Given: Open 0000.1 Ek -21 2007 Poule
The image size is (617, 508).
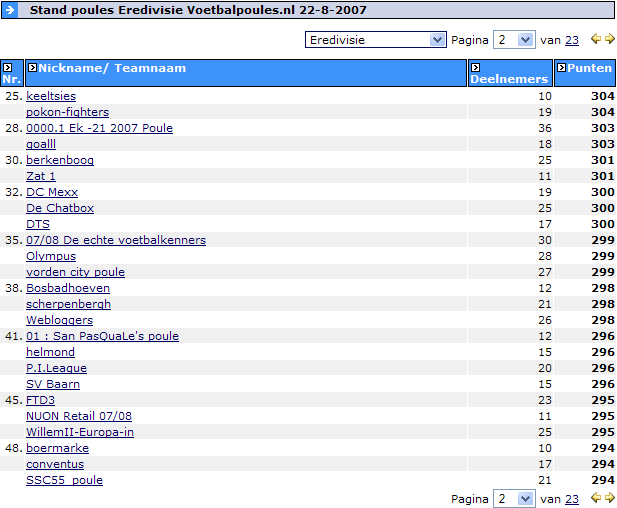Looking at the screenshot, I should [x=99, y=128].
